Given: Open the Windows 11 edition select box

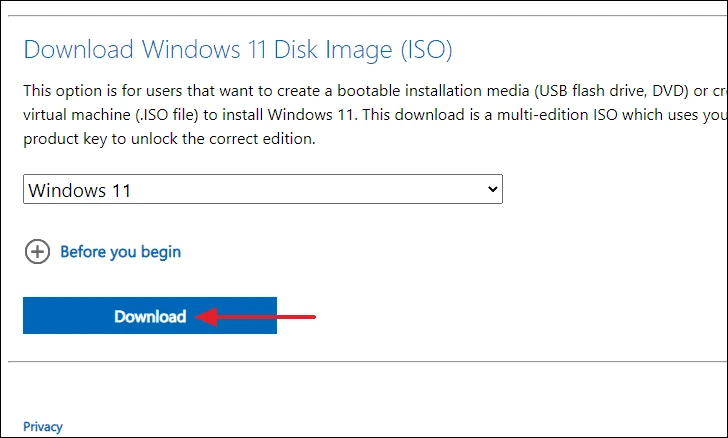Looking at the screenshot, I should click(x=263, y=189).
